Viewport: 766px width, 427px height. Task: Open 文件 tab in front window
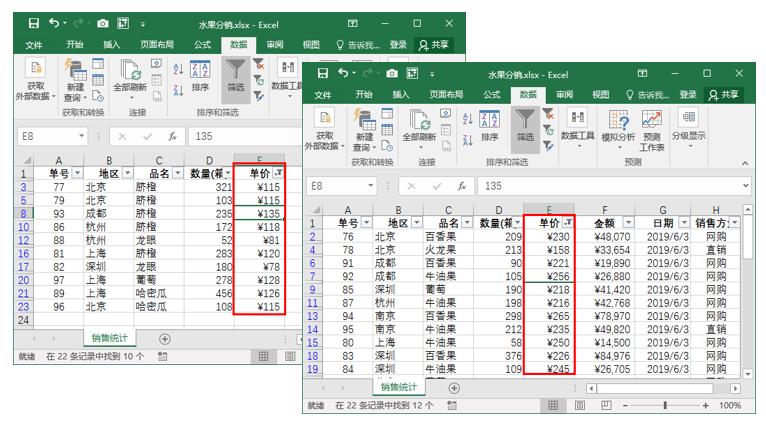point(323,95)
